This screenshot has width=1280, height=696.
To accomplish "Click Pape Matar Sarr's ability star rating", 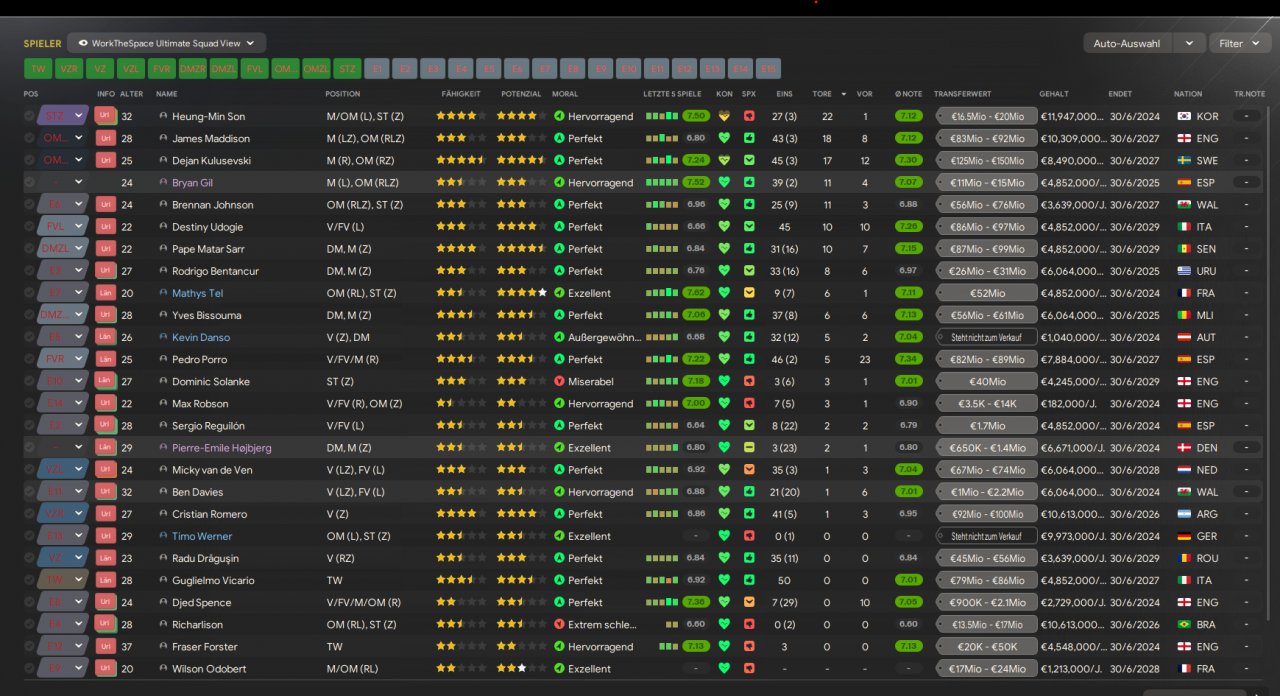I will [461, 249].
